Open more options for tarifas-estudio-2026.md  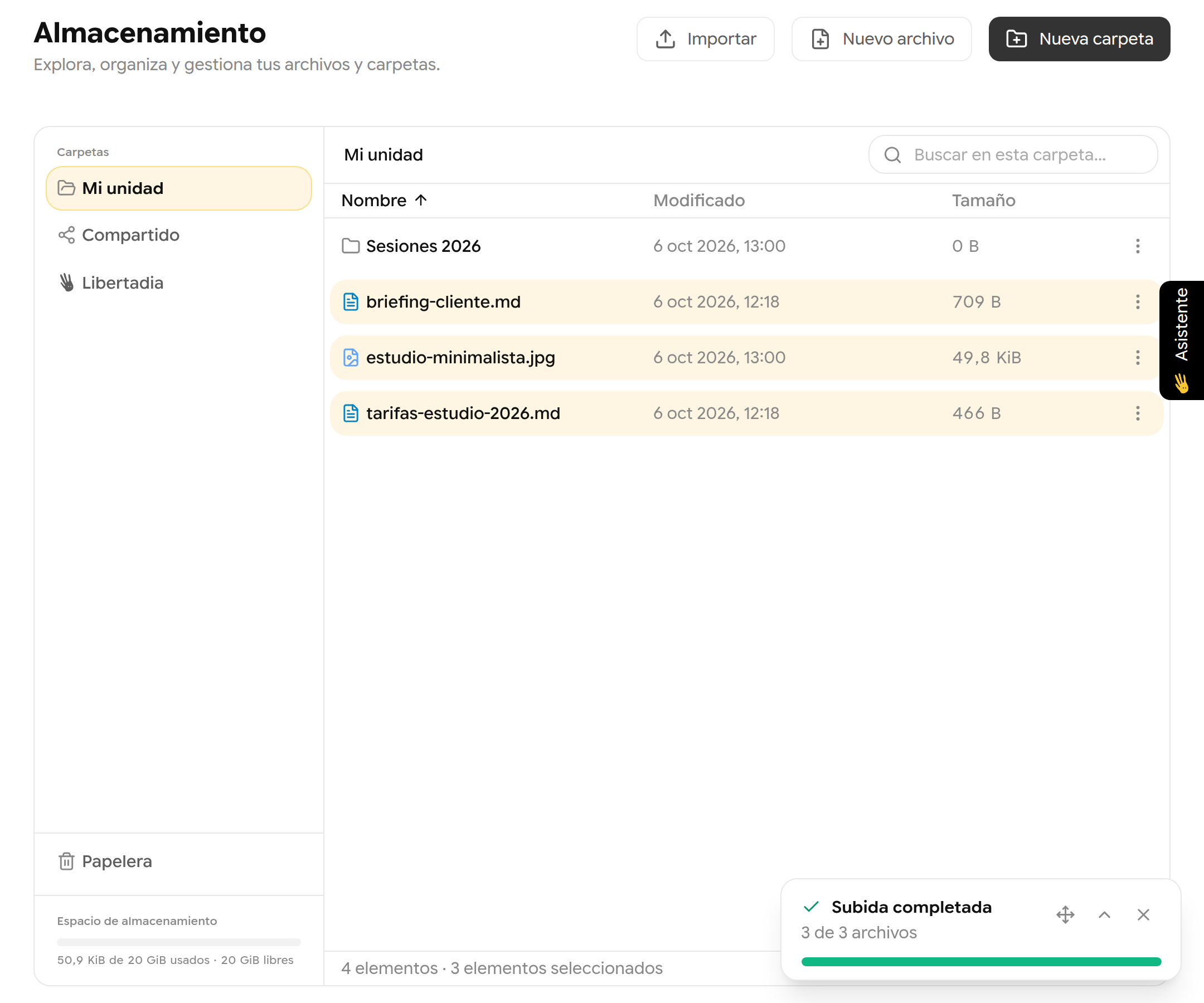1138,413
